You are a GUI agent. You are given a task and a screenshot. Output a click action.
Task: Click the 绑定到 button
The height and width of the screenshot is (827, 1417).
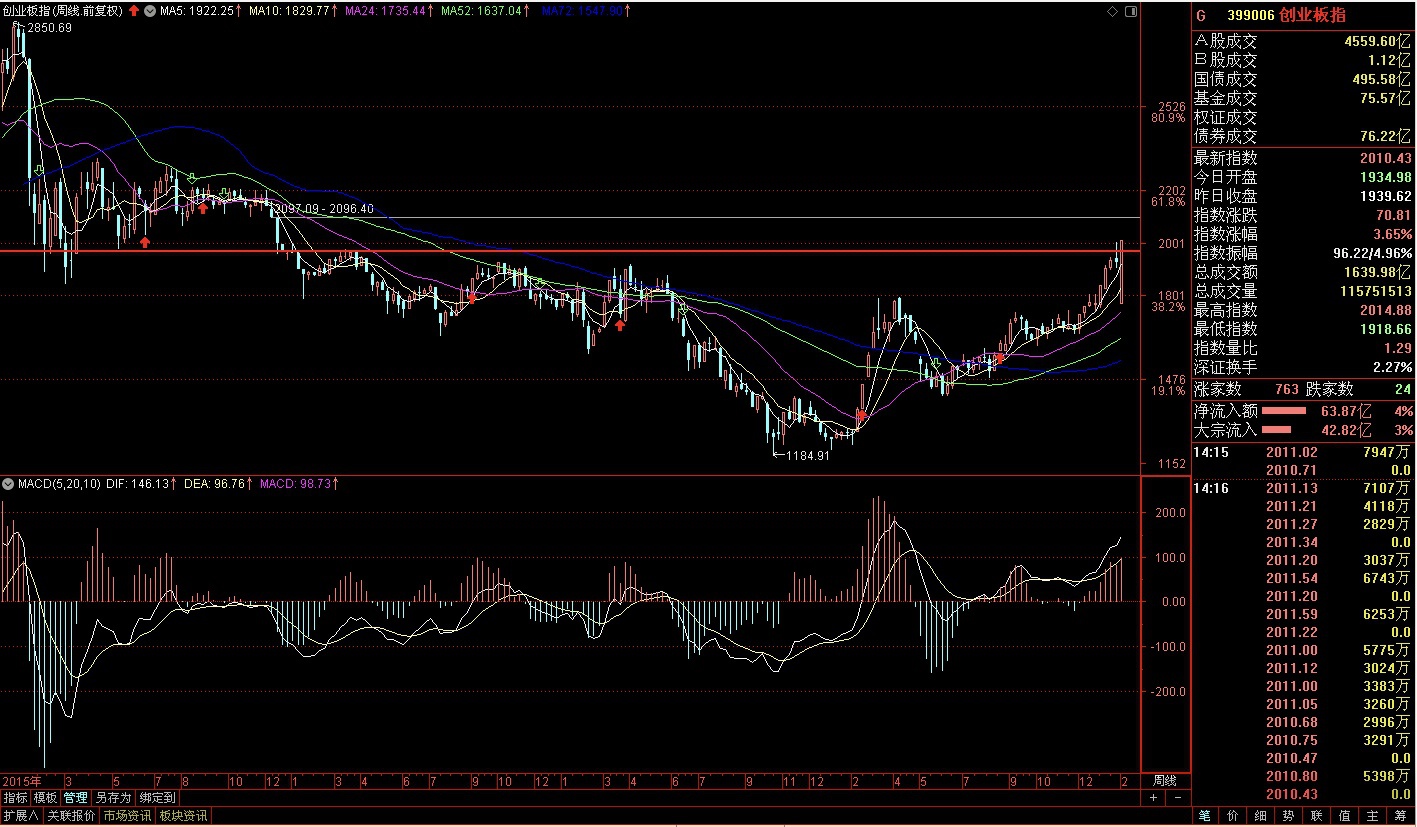click(157, 798)
